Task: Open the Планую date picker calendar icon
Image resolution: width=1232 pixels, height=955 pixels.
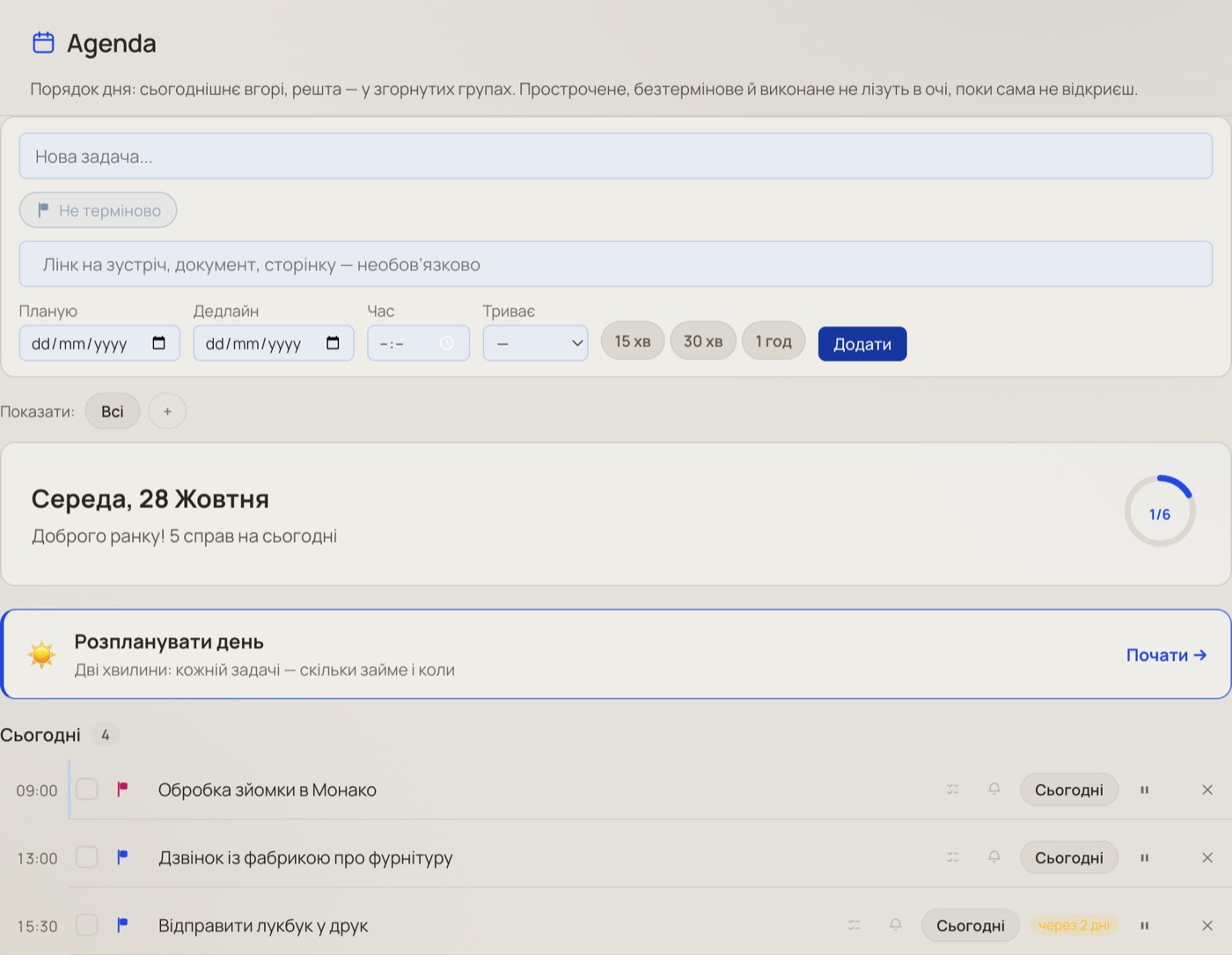Action: (158, 343)
